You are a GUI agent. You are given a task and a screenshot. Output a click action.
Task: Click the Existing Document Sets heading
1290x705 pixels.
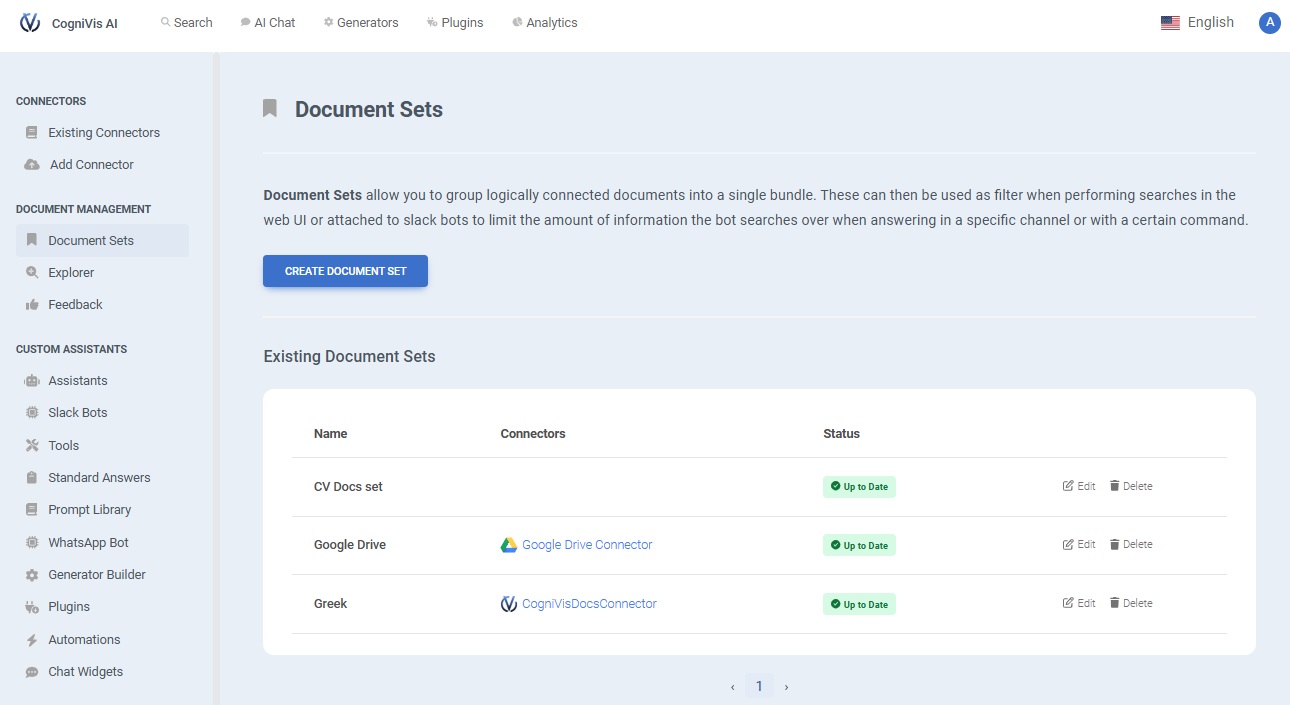(x=349, y=356)
